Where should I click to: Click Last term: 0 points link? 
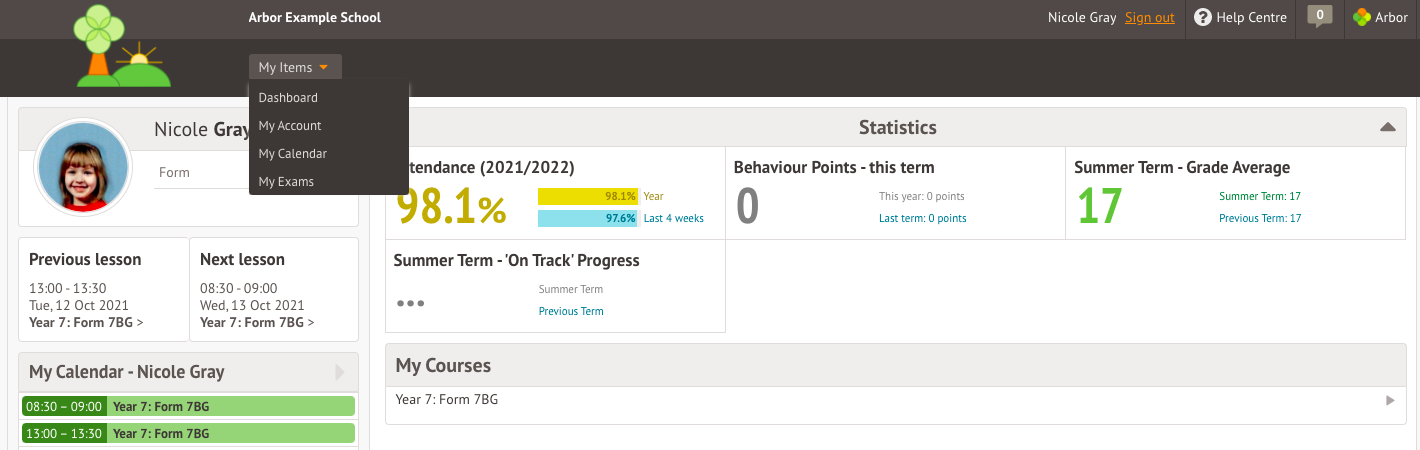pos(922,218)
